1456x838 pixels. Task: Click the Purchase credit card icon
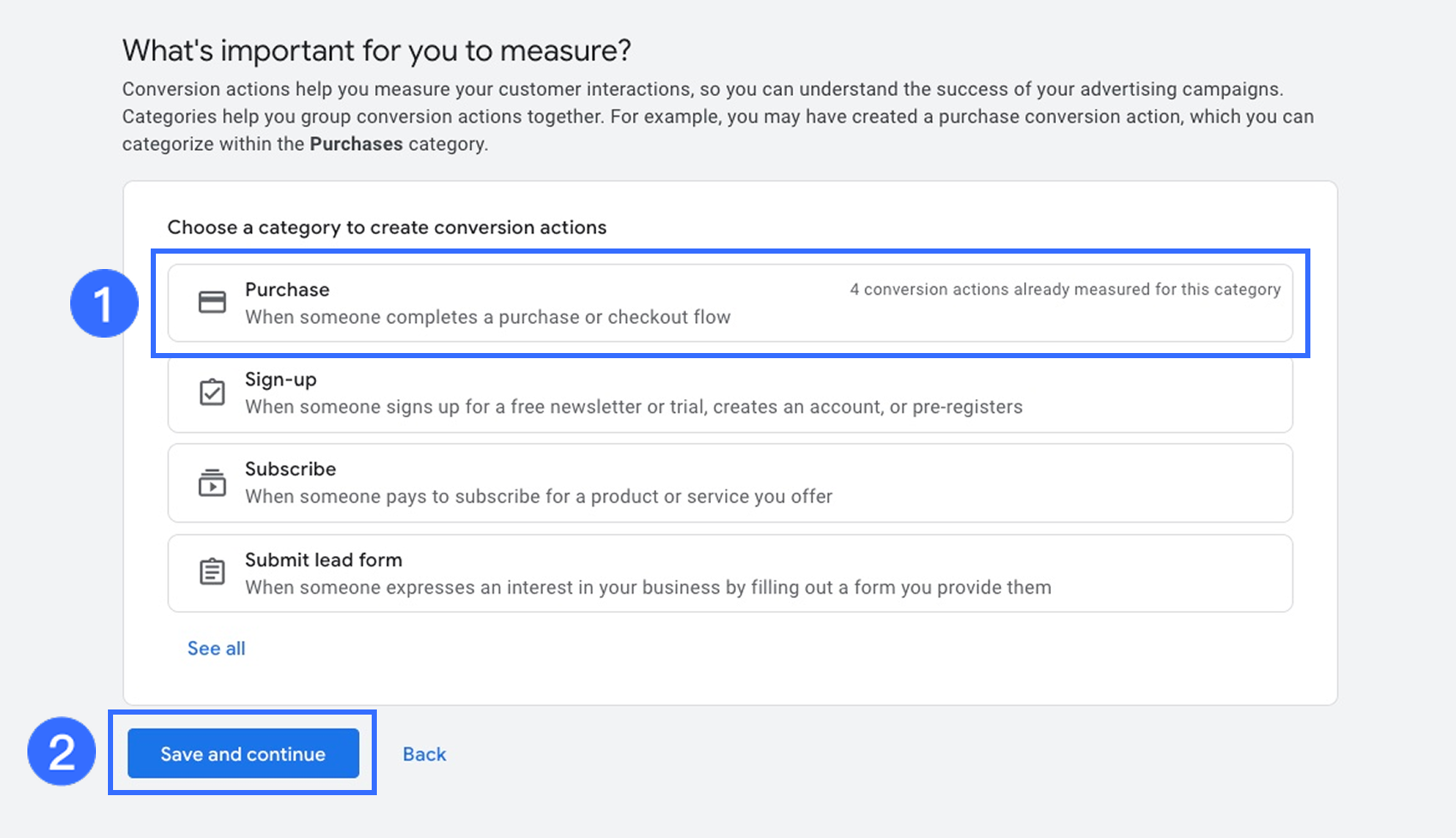point(212,302)
